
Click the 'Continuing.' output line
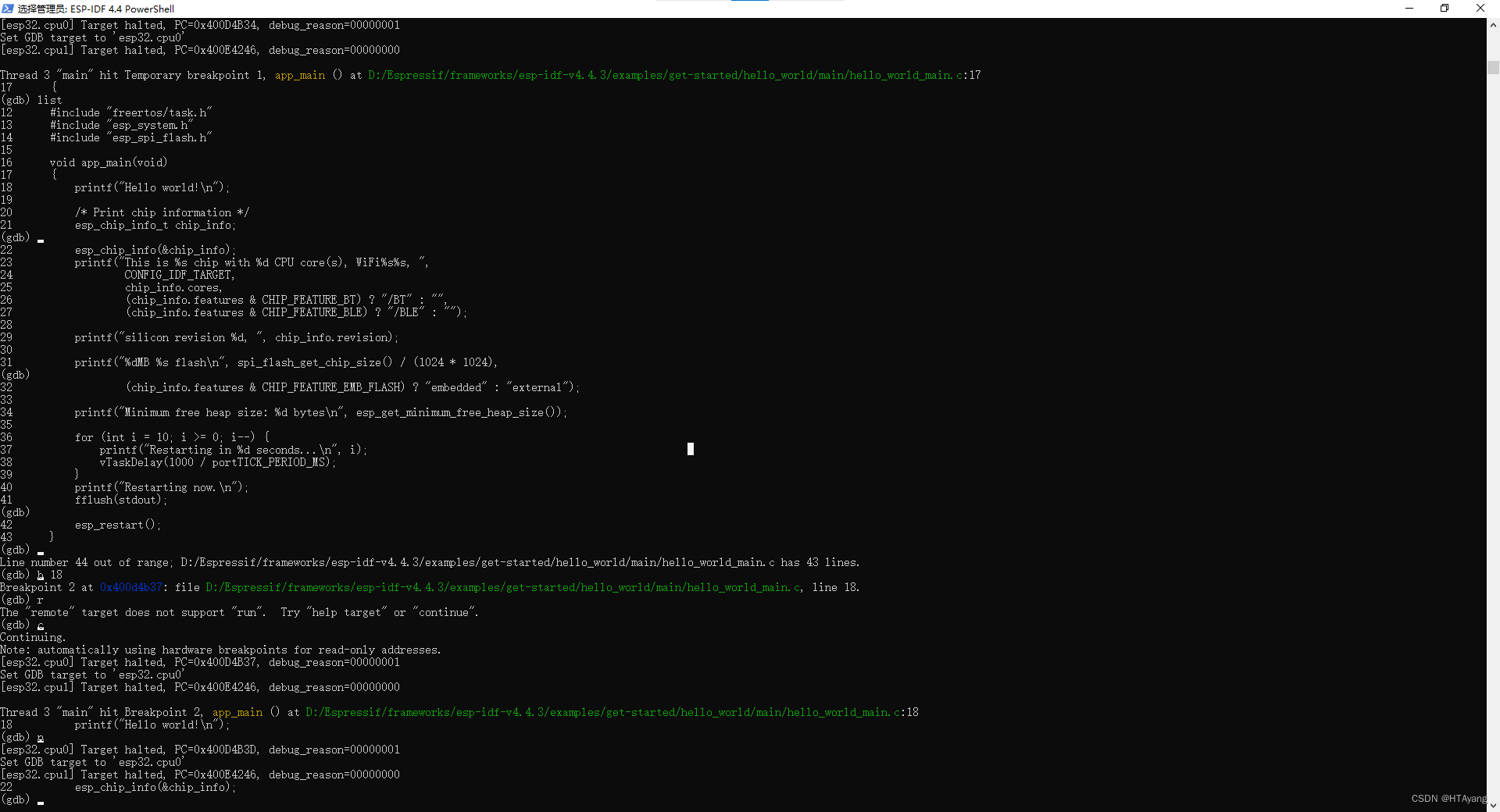point(33,637)
